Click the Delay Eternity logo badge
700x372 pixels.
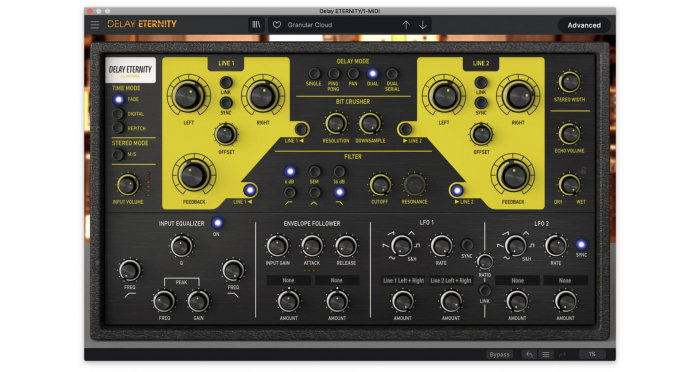[130, 70]
